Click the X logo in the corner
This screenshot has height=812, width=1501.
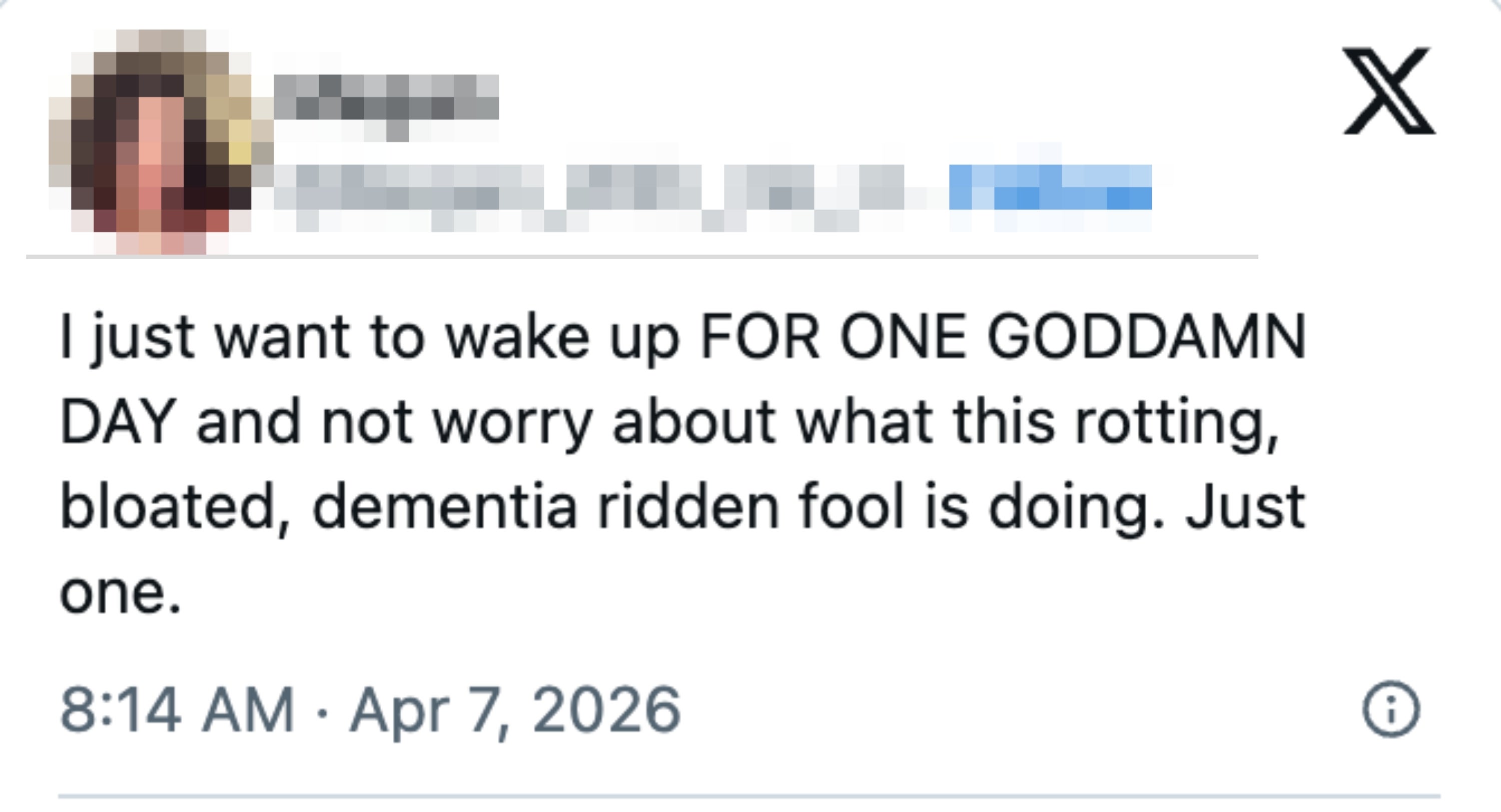1388,91
